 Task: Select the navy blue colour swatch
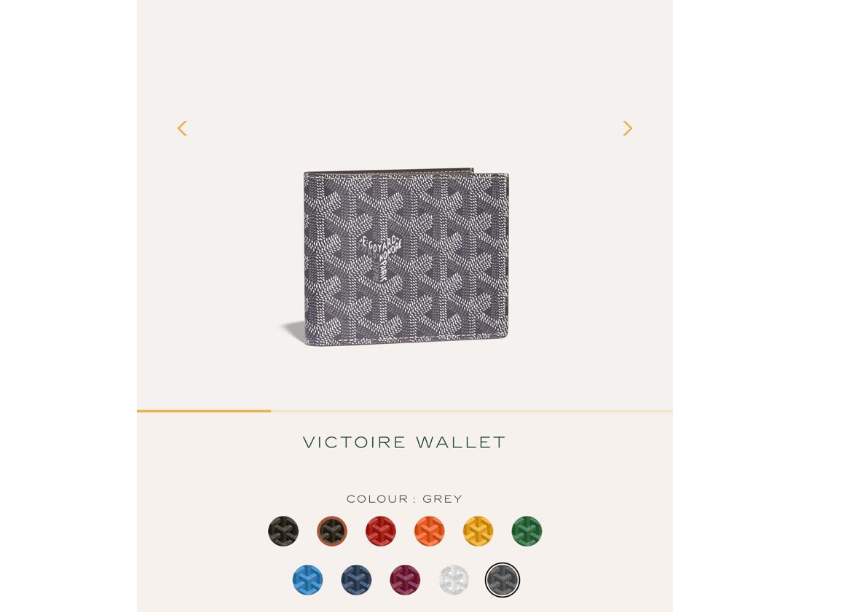pos(356,580)
